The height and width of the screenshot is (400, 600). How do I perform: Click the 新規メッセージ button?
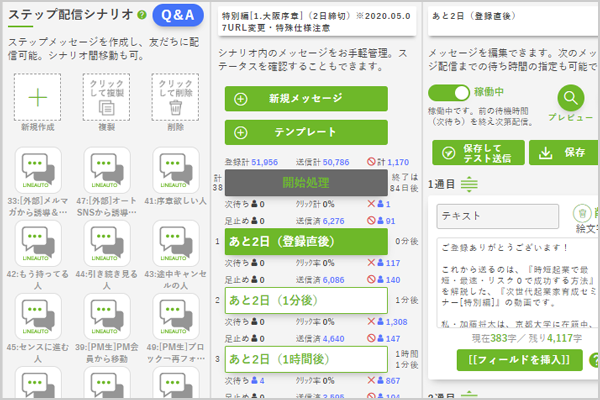305,98
